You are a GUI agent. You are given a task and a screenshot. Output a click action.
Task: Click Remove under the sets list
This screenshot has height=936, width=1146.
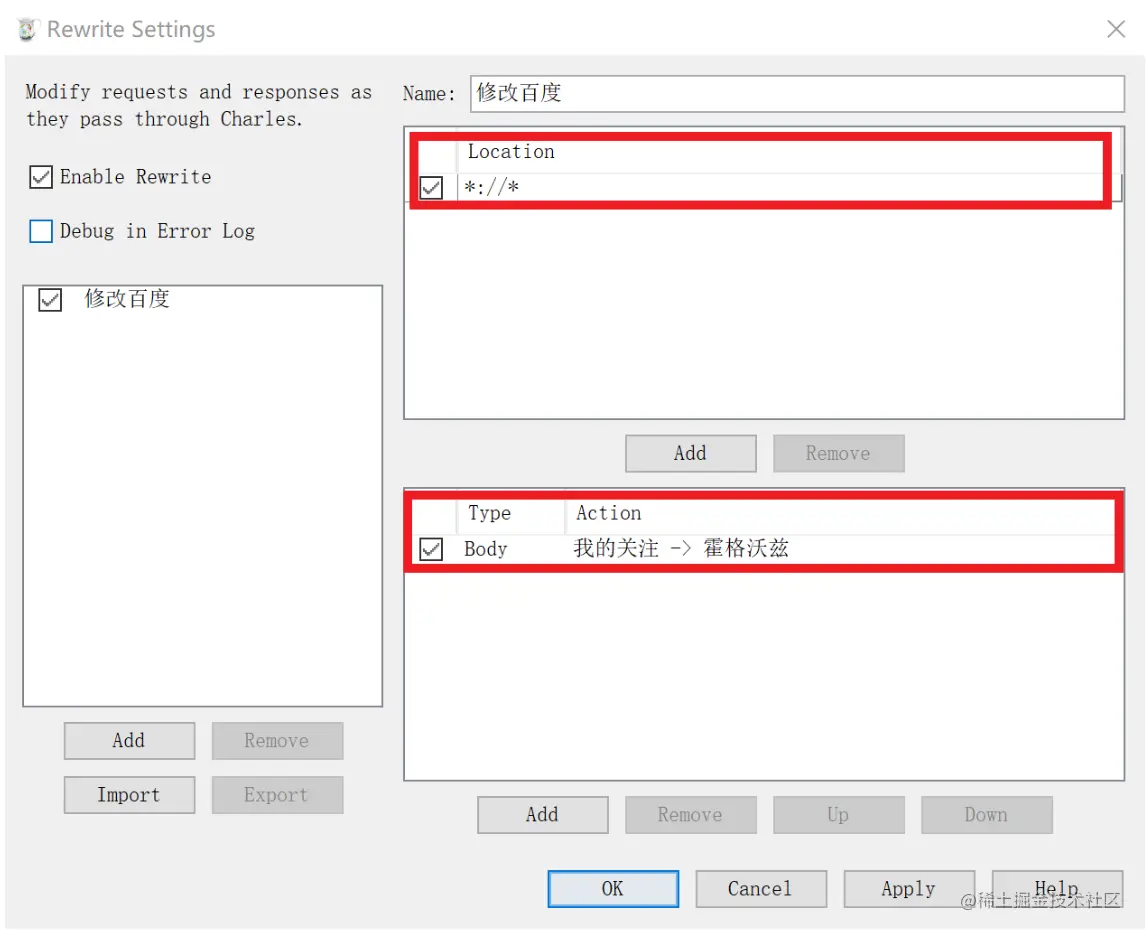(277, 741)
